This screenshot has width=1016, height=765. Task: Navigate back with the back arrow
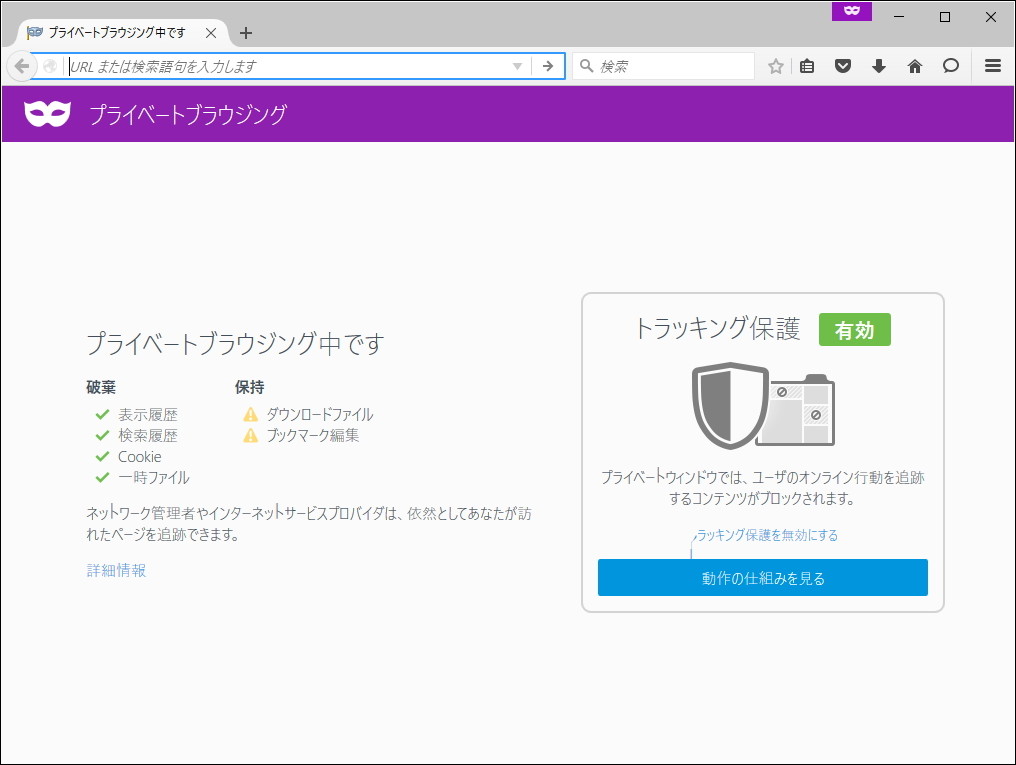tap(21, 66)
